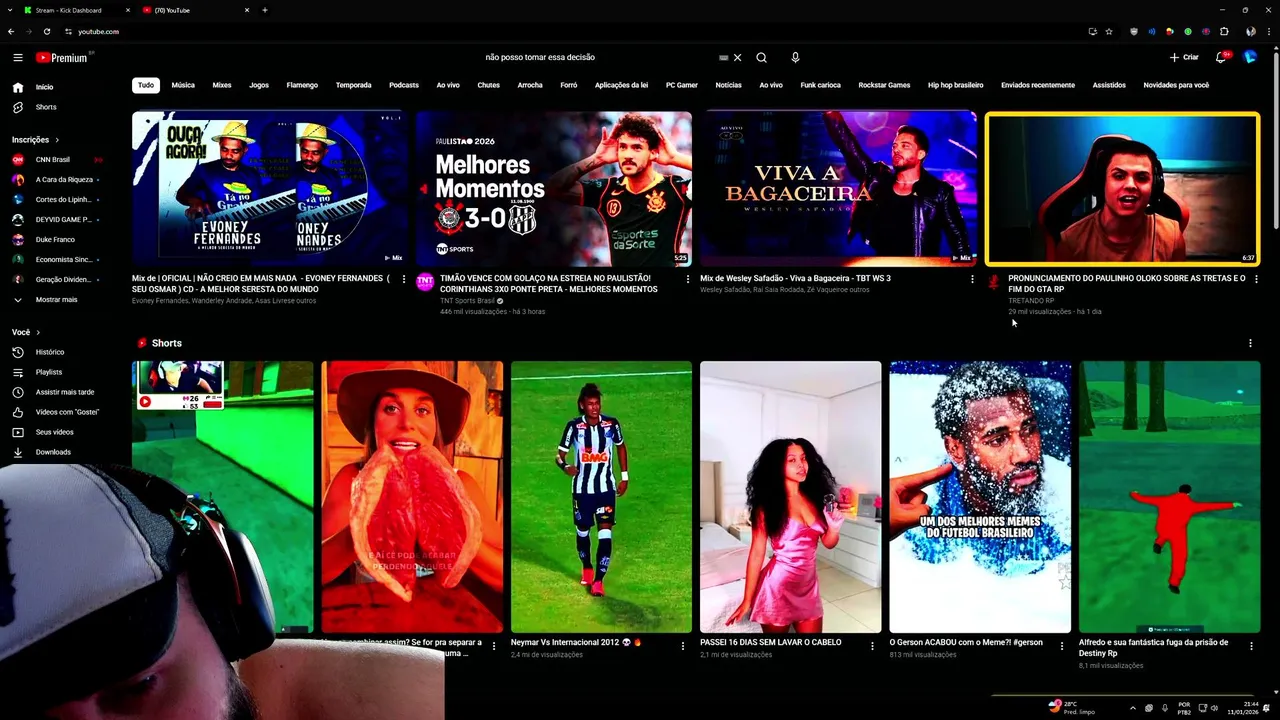This screenshot has height=720, width=1280.
Task: Open the notifications bell with 9+ badge
Action: [1221, 58]
